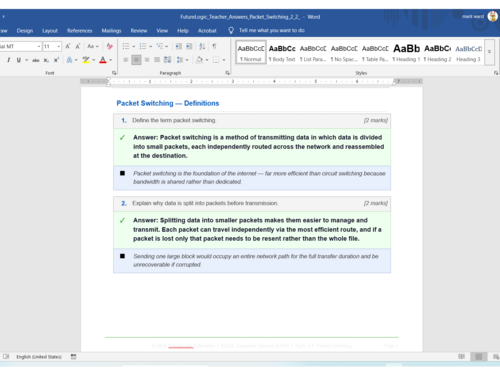This screenshot has height=375, width=500.
Task: Toggle align right
Action: click(x=147, y=60)
